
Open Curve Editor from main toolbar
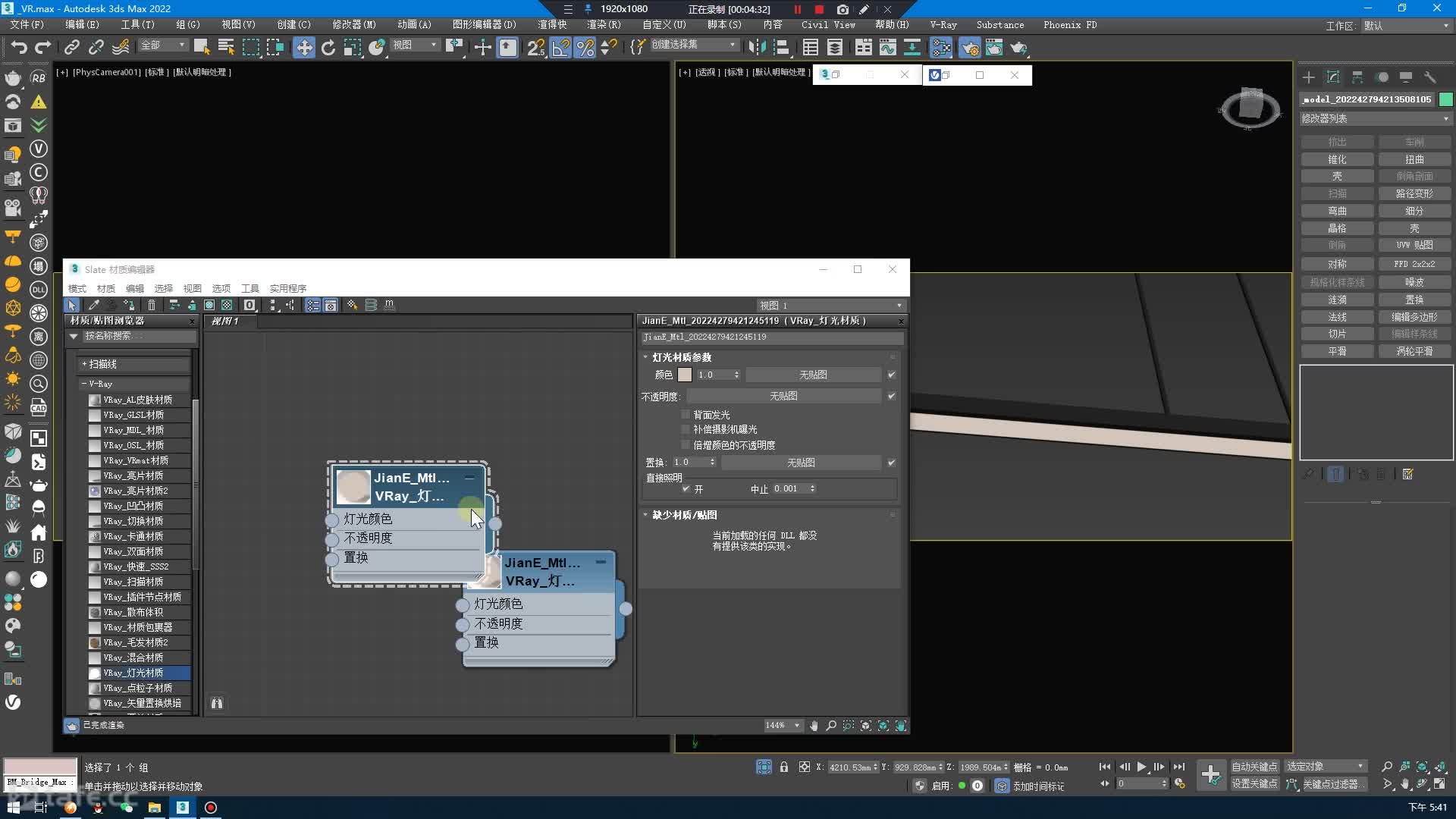click(x=887, y=47)
